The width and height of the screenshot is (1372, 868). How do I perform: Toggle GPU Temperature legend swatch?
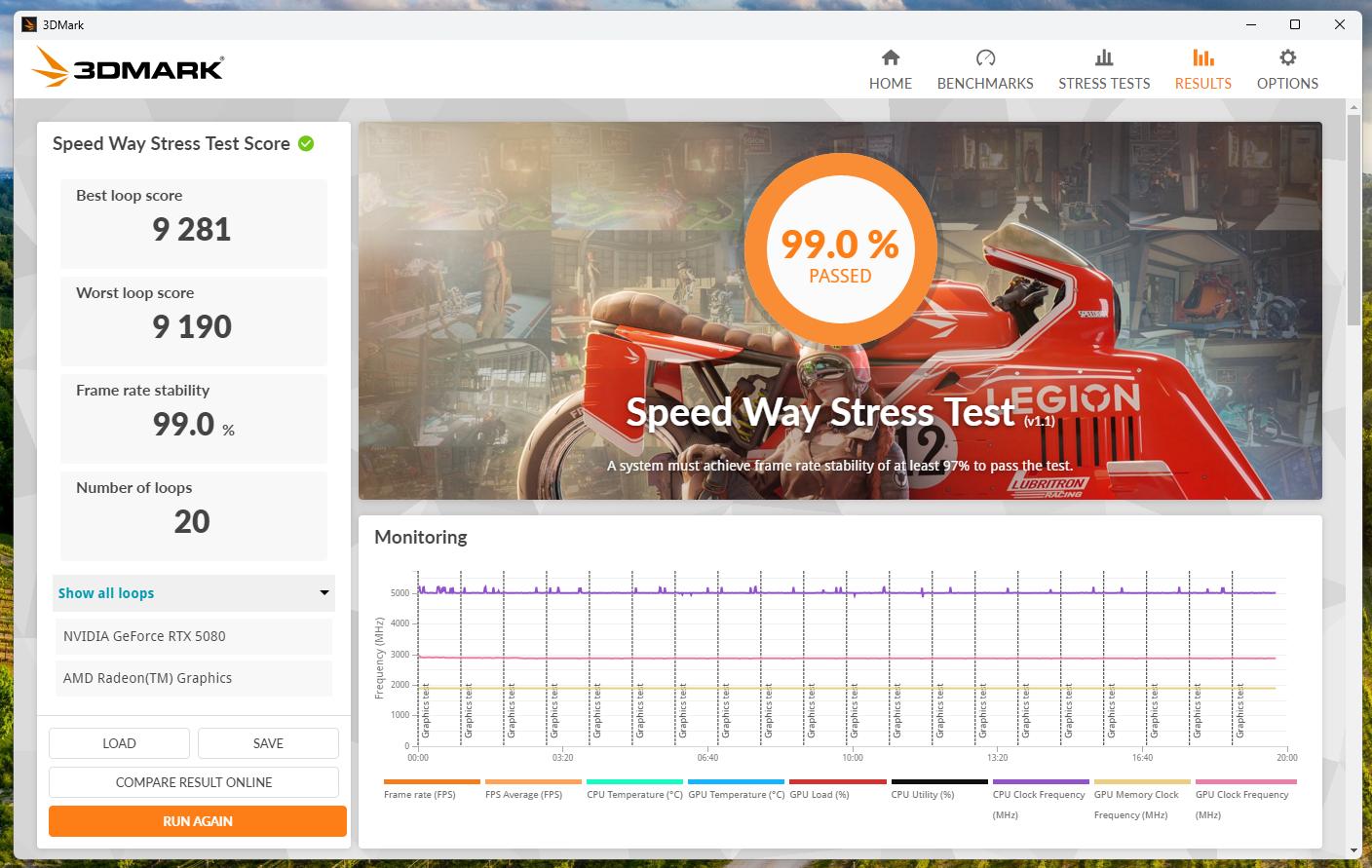736,781
